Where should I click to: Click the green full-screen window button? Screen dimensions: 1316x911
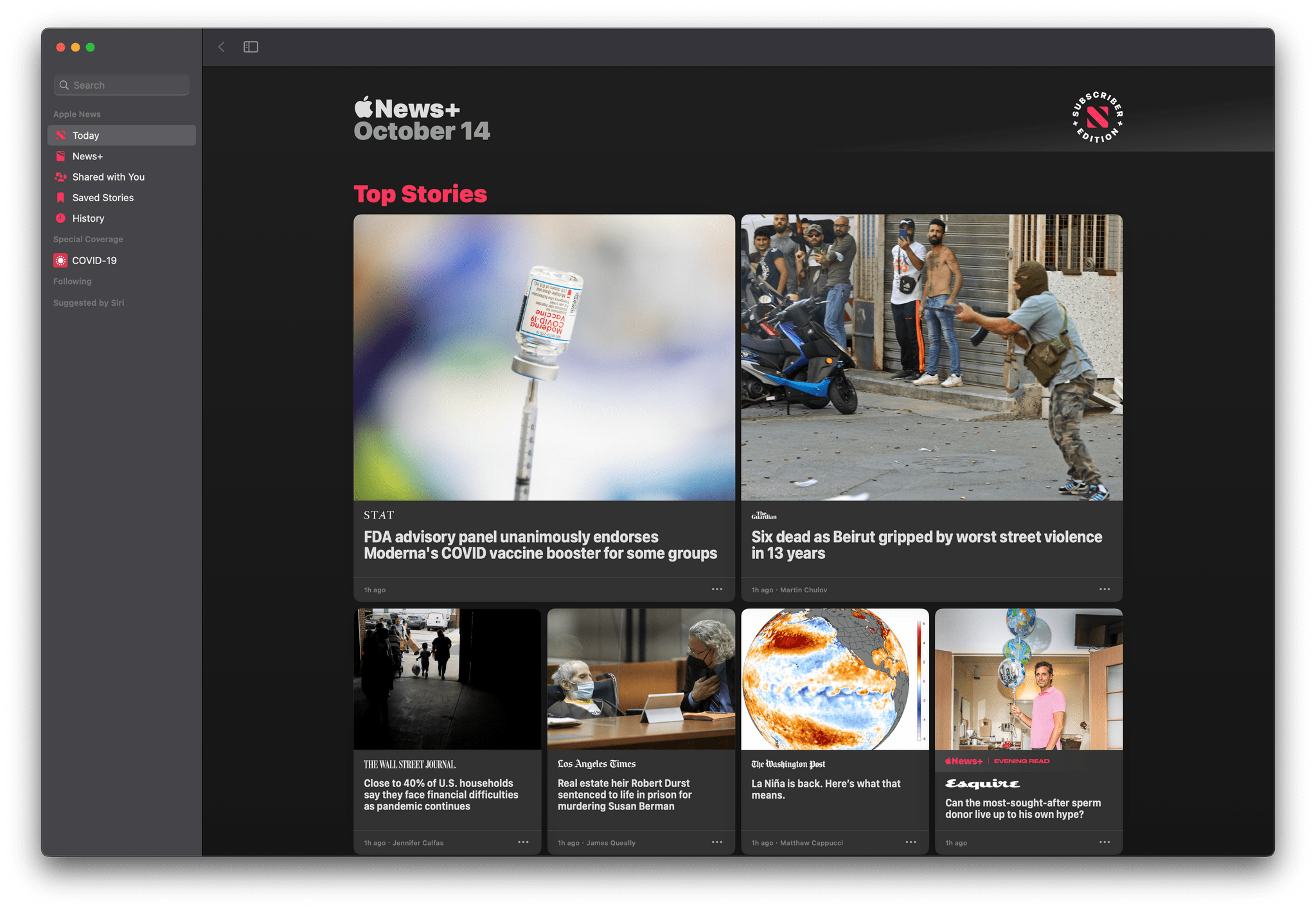[x=91, y=47]
